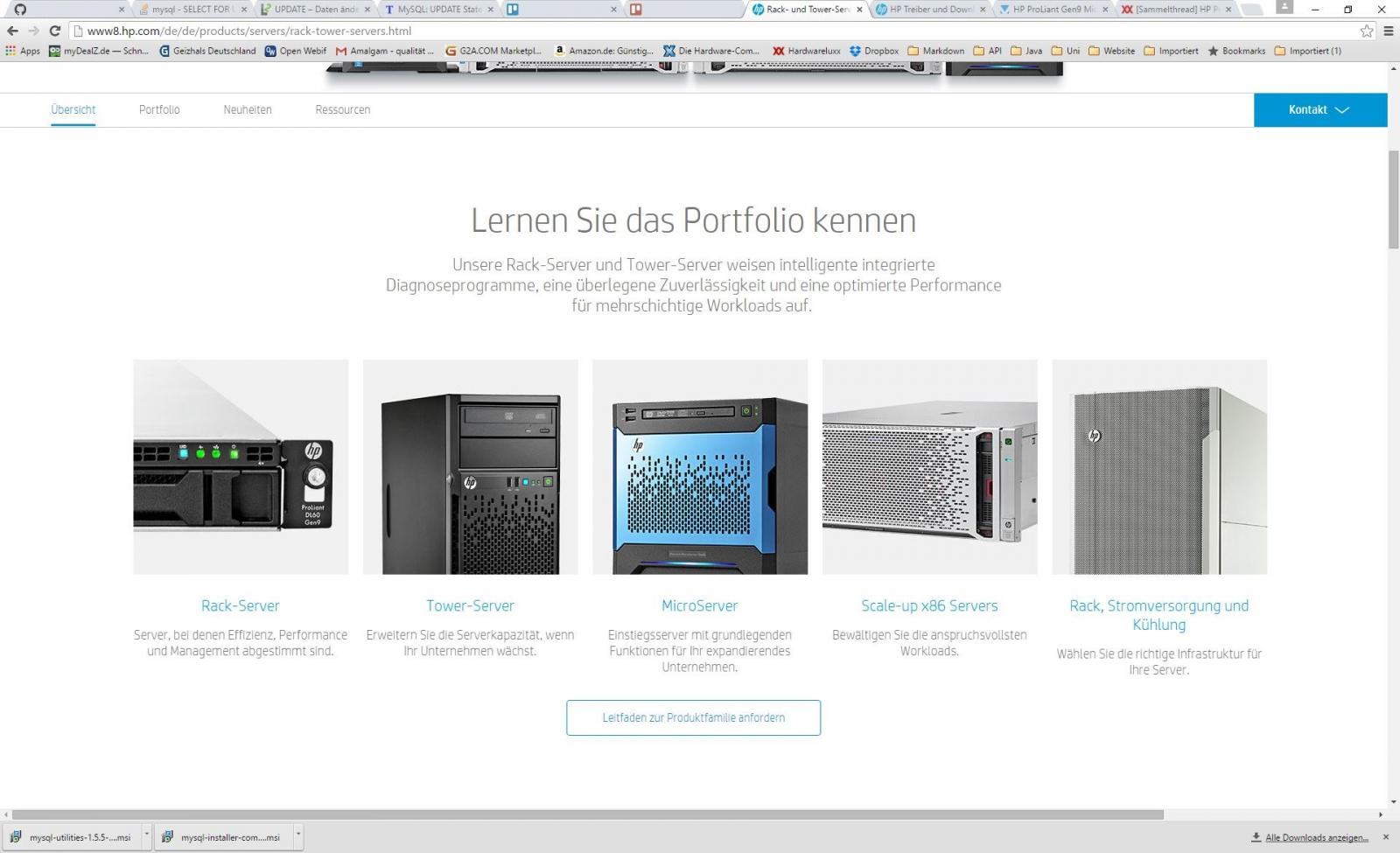Open the new tab button
This screenshot has height=853, width=1400.
pos(1252,10)
